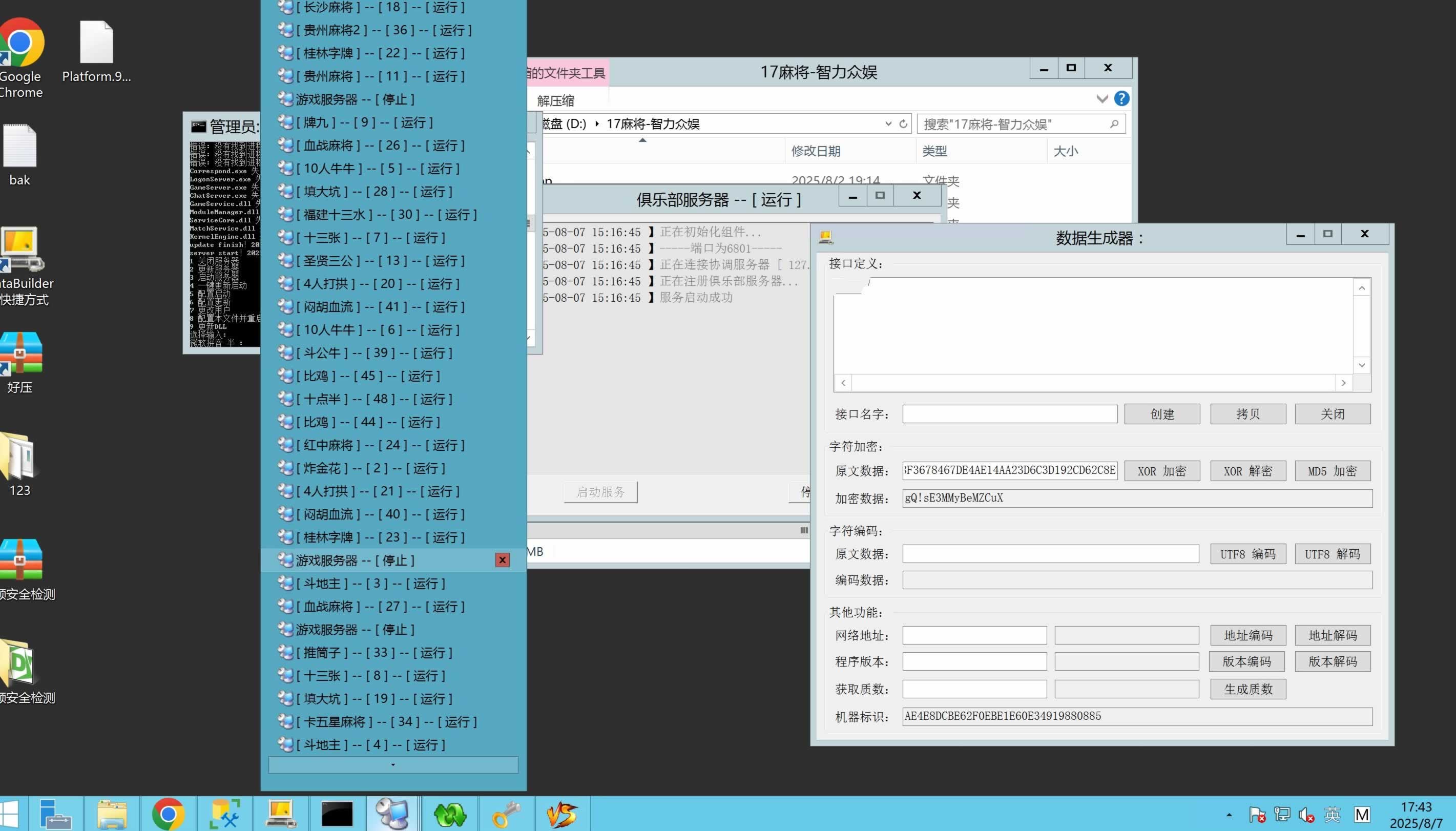Select the 斗地主 [3] running server entry
This screenshot has width=1456, height=831.
(371, 584)
